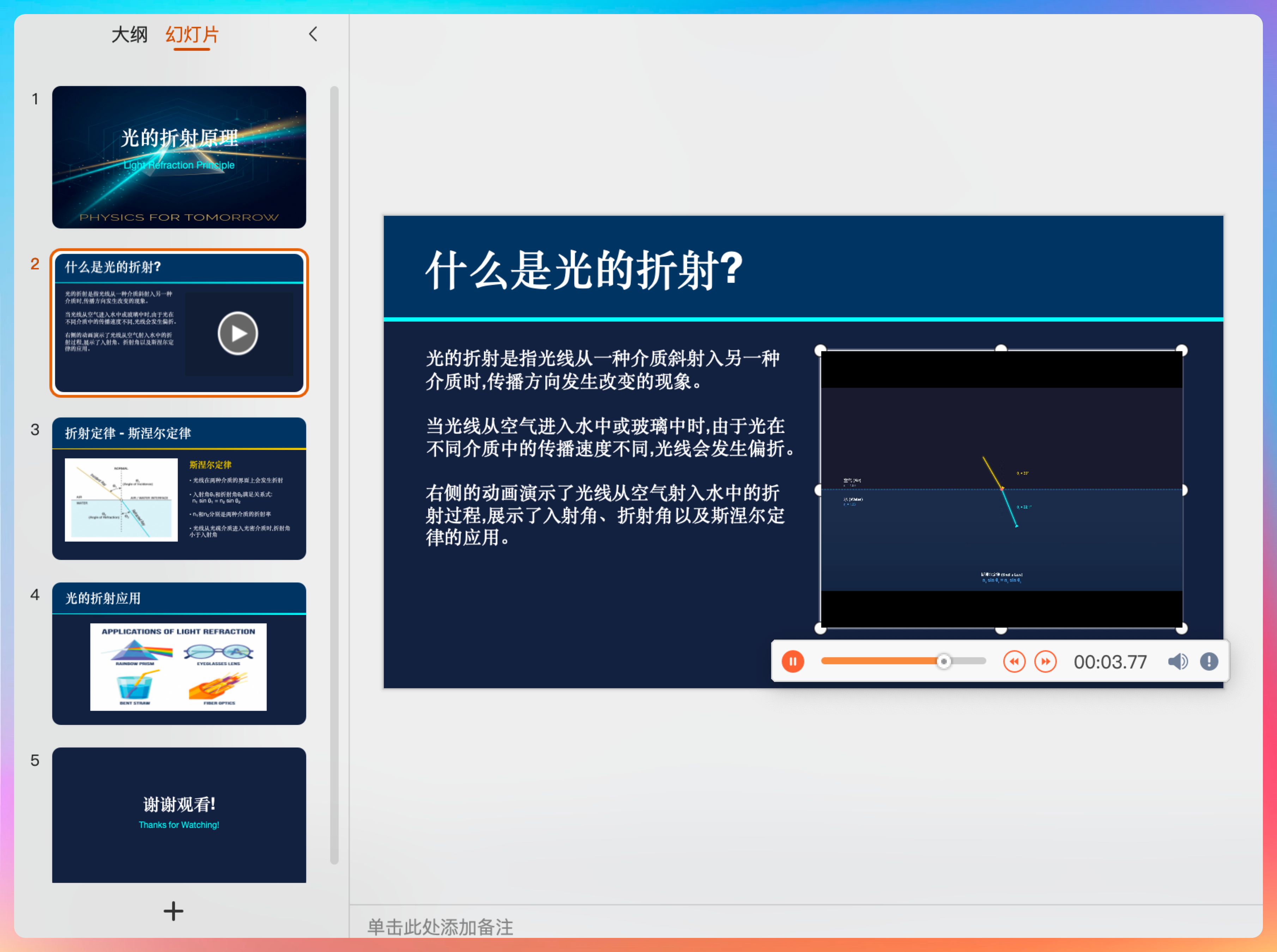This screenshot has width=1277, height=952.
Task: Open slide 1 光的折射原理 thumbnail
Action: (179, 157)
